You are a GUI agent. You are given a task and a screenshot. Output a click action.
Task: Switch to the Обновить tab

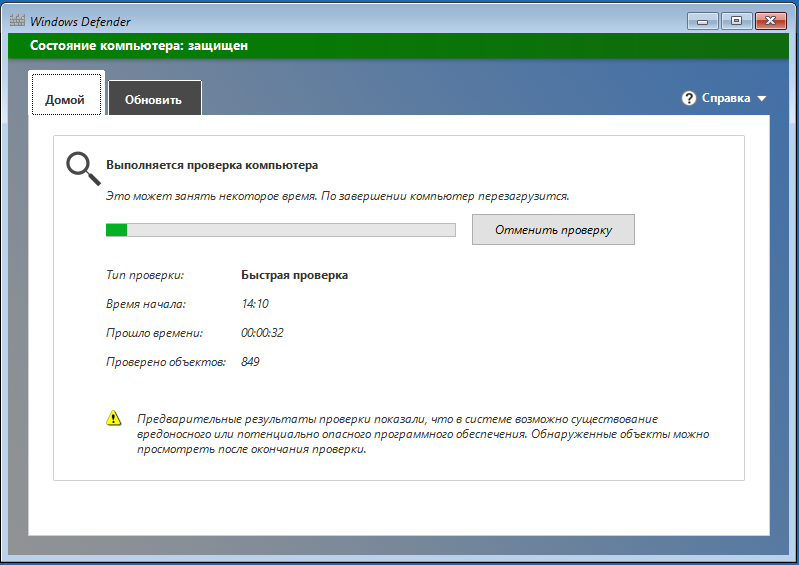click(155, 98)
